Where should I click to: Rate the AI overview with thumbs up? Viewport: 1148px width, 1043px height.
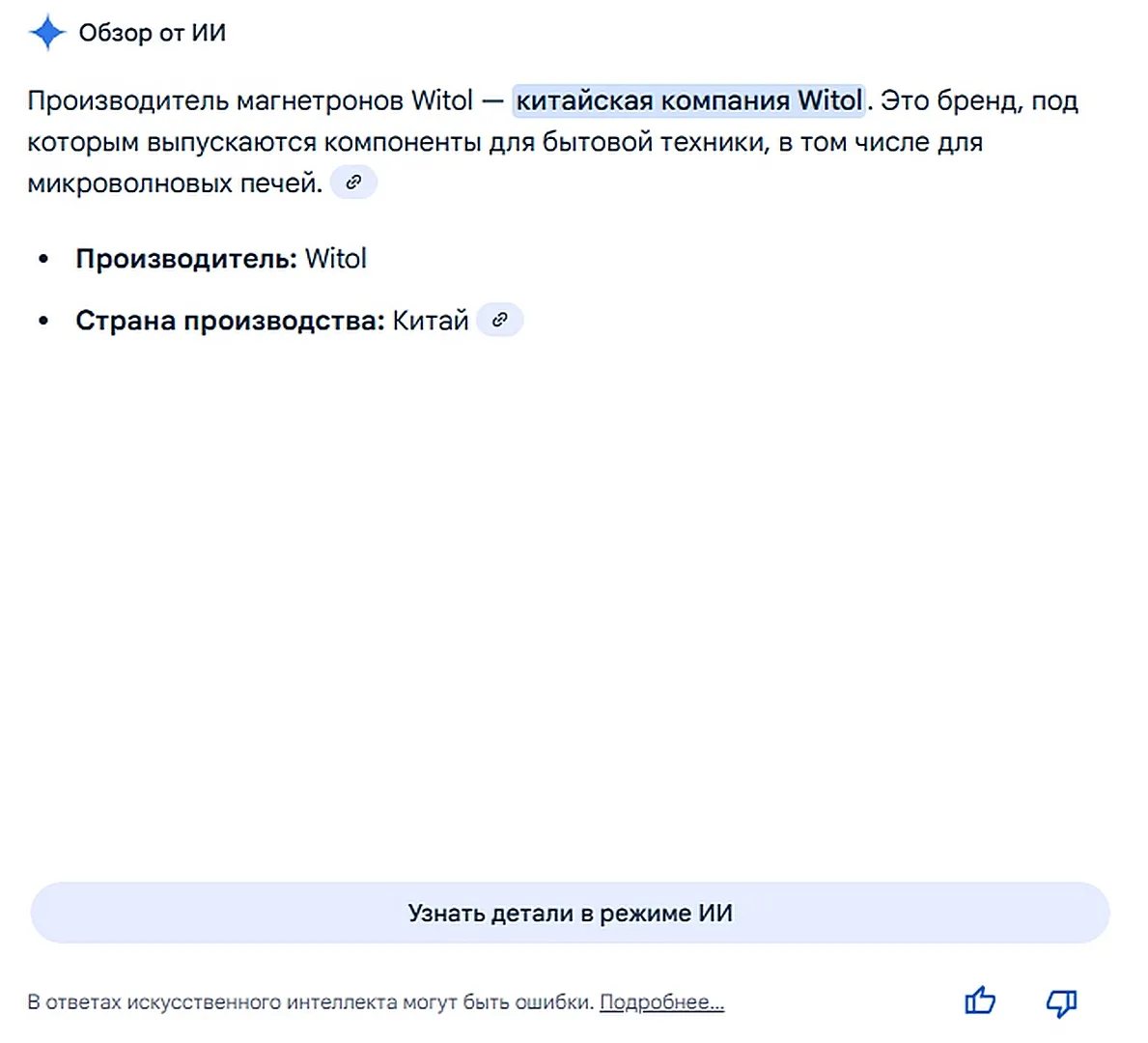coord(980,1001)
